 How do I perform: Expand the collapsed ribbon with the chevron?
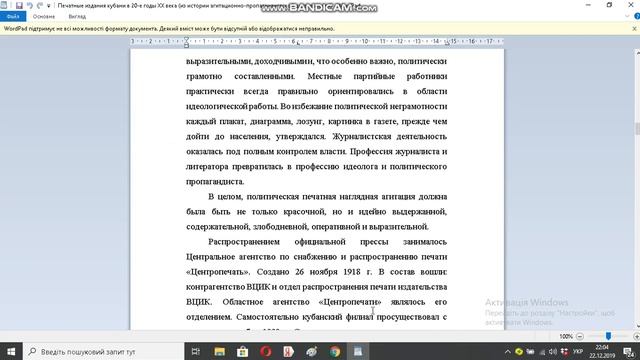tap(627, 16)
